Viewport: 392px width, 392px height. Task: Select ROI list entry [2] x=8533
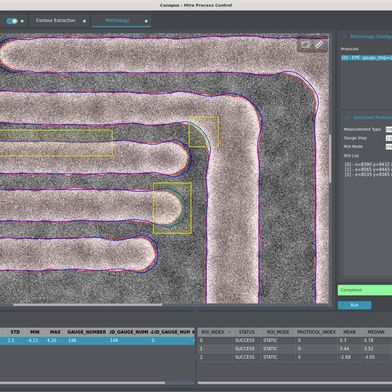pos(367,174)
